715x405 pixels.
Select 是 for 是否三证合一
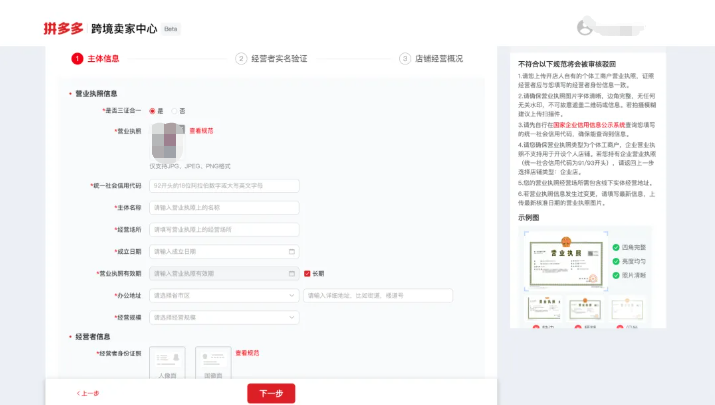[153, 111]
